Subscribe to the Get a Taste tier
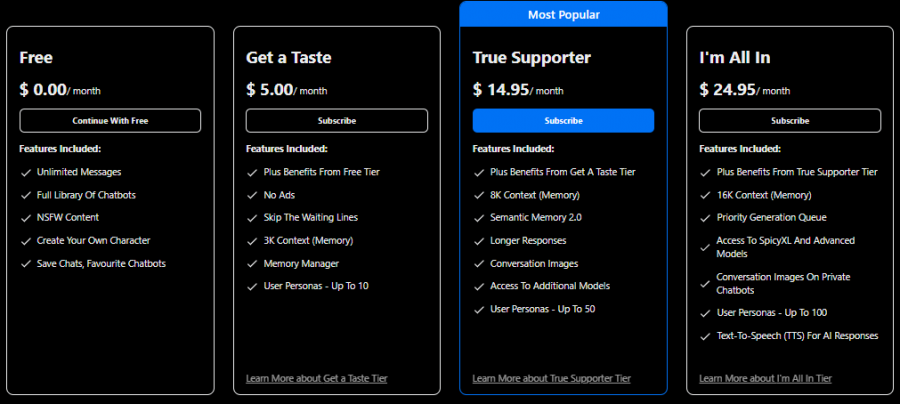This screenshot has width=900, height=404. tap(337, 121)
